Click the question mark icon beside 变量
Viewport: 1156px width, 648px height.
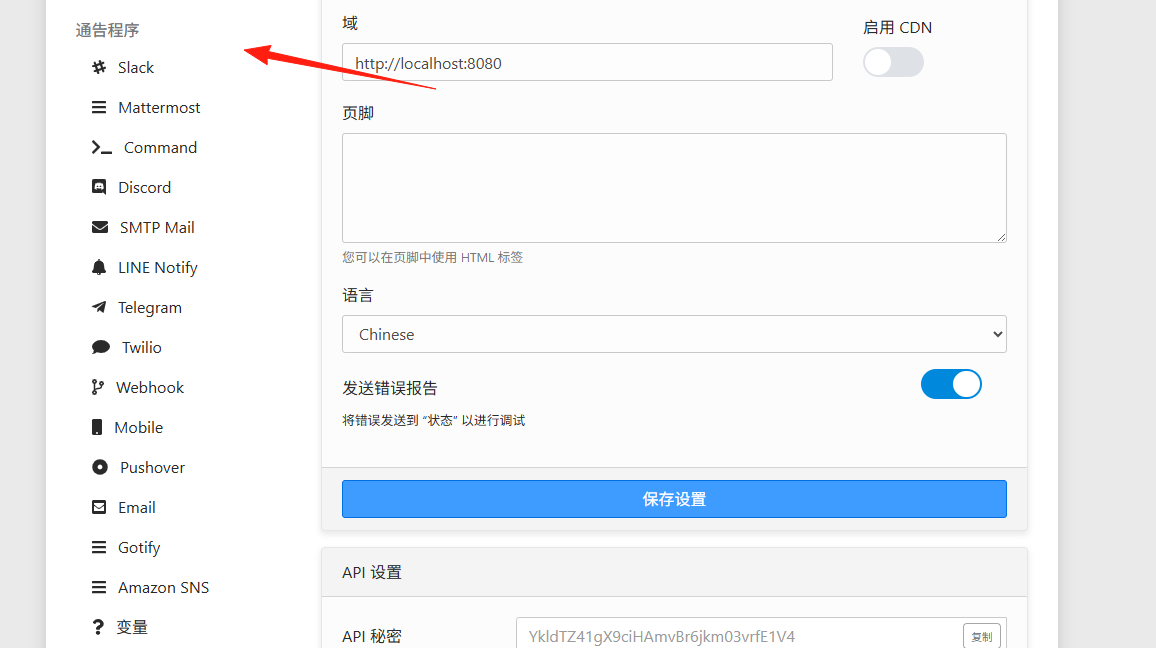click(97, 627)
